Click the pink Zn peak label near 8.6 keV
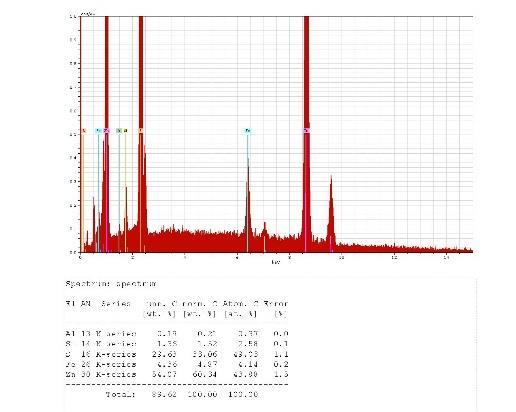The height and width of the screenshot is (412, 516). click(306, 131)
